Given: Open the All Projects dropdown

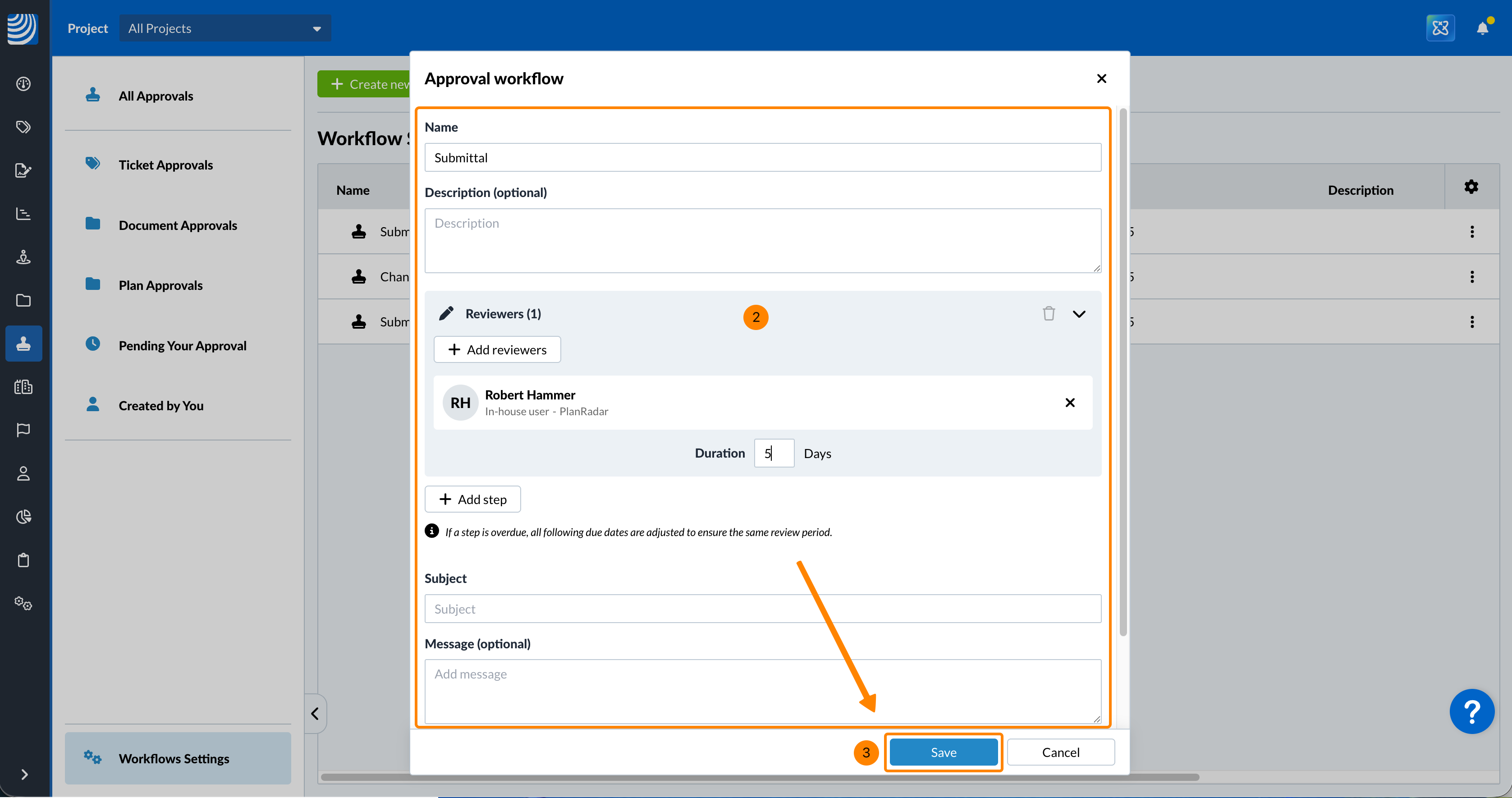Looking at the screenshot, I should (x=225, y=28).
